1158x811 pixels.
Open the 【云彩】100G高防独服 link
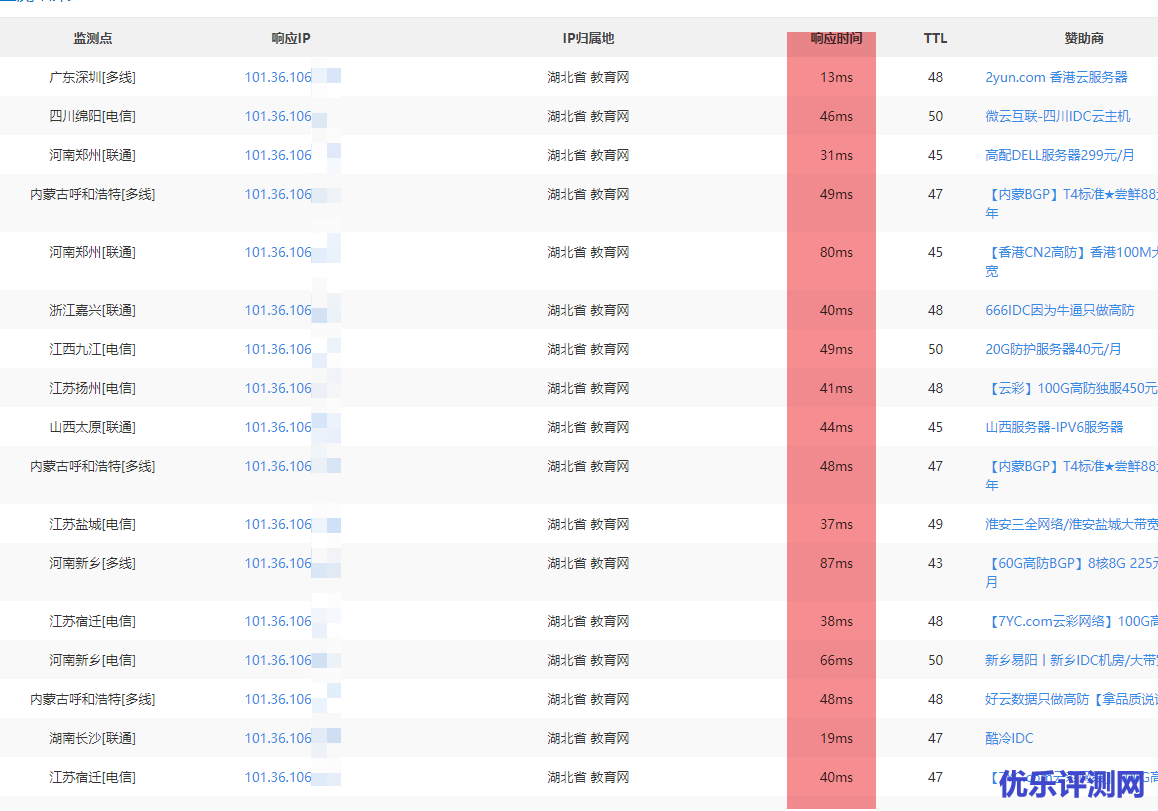coord(1070,388)
